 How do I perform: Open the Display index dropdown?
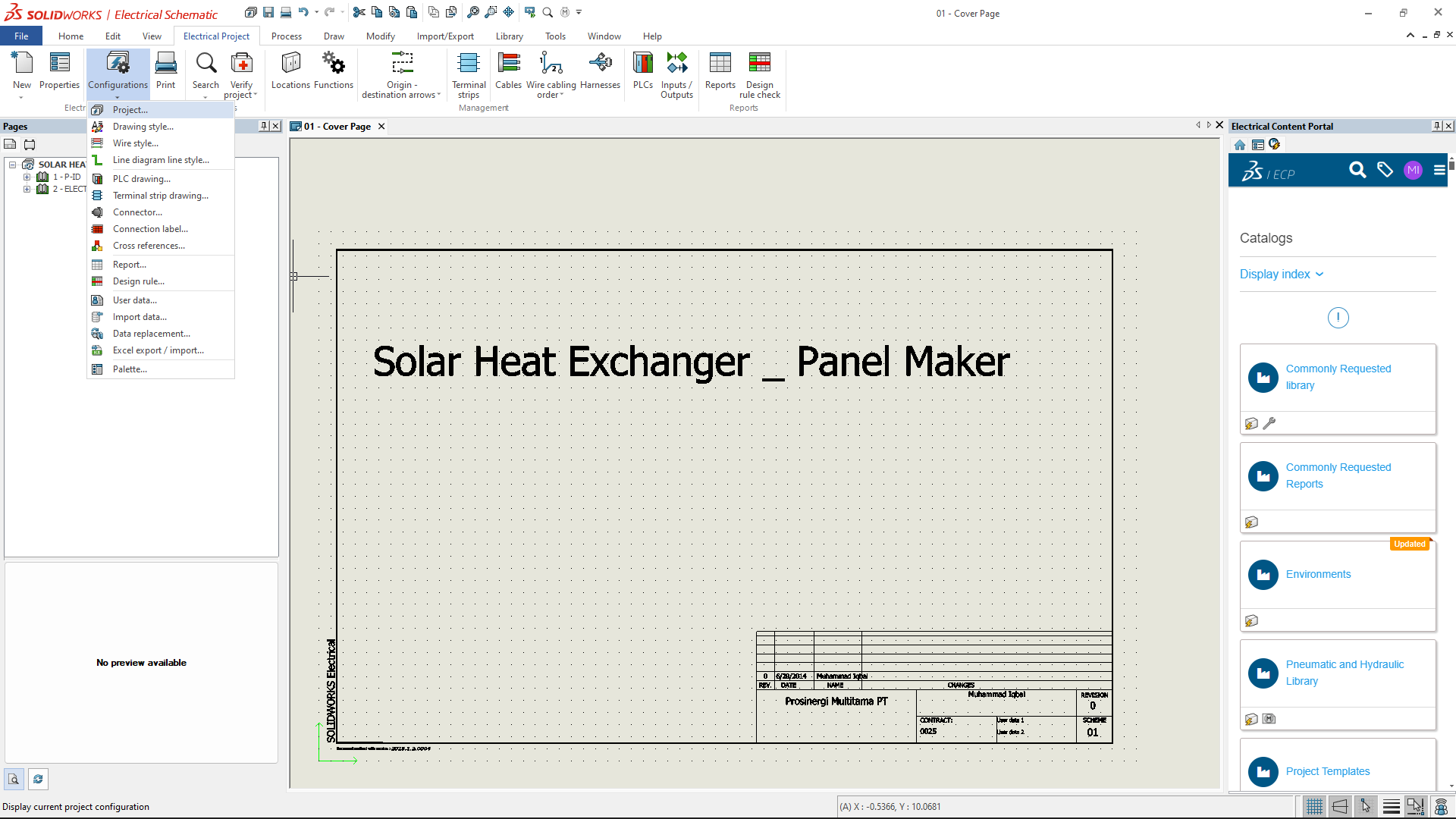pyautogui.click(x=1282, y=275)
